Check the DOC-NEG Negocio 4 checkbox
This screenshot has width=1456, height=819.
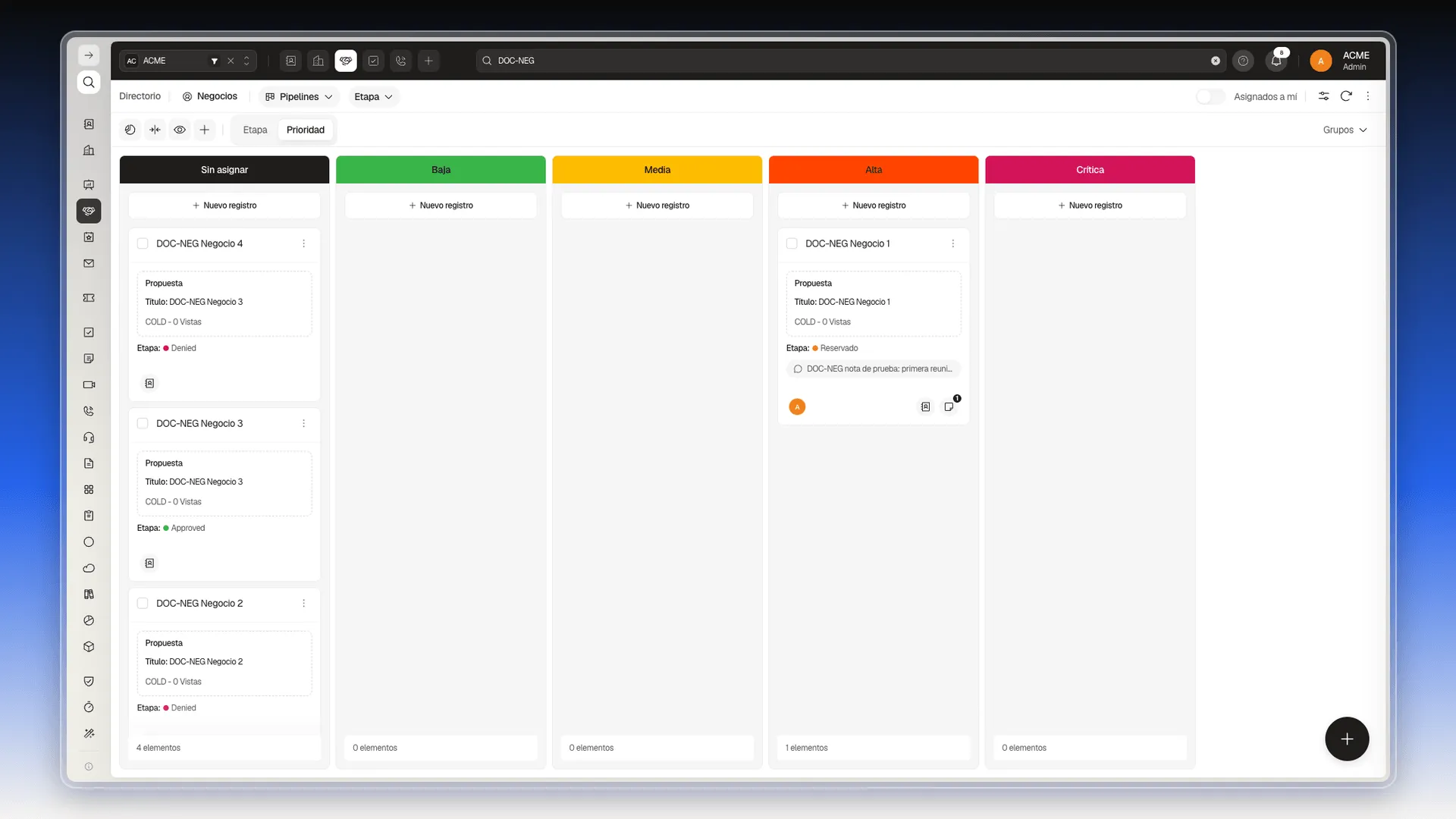pos(143,243)
